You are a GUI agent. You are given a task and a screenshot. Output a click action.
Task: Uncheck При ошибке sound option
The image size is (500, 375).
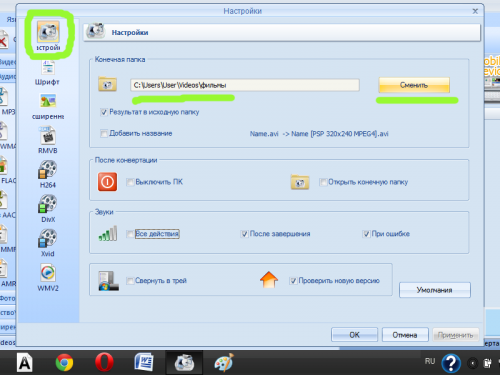pyautogui.click(x=366, y=234)
